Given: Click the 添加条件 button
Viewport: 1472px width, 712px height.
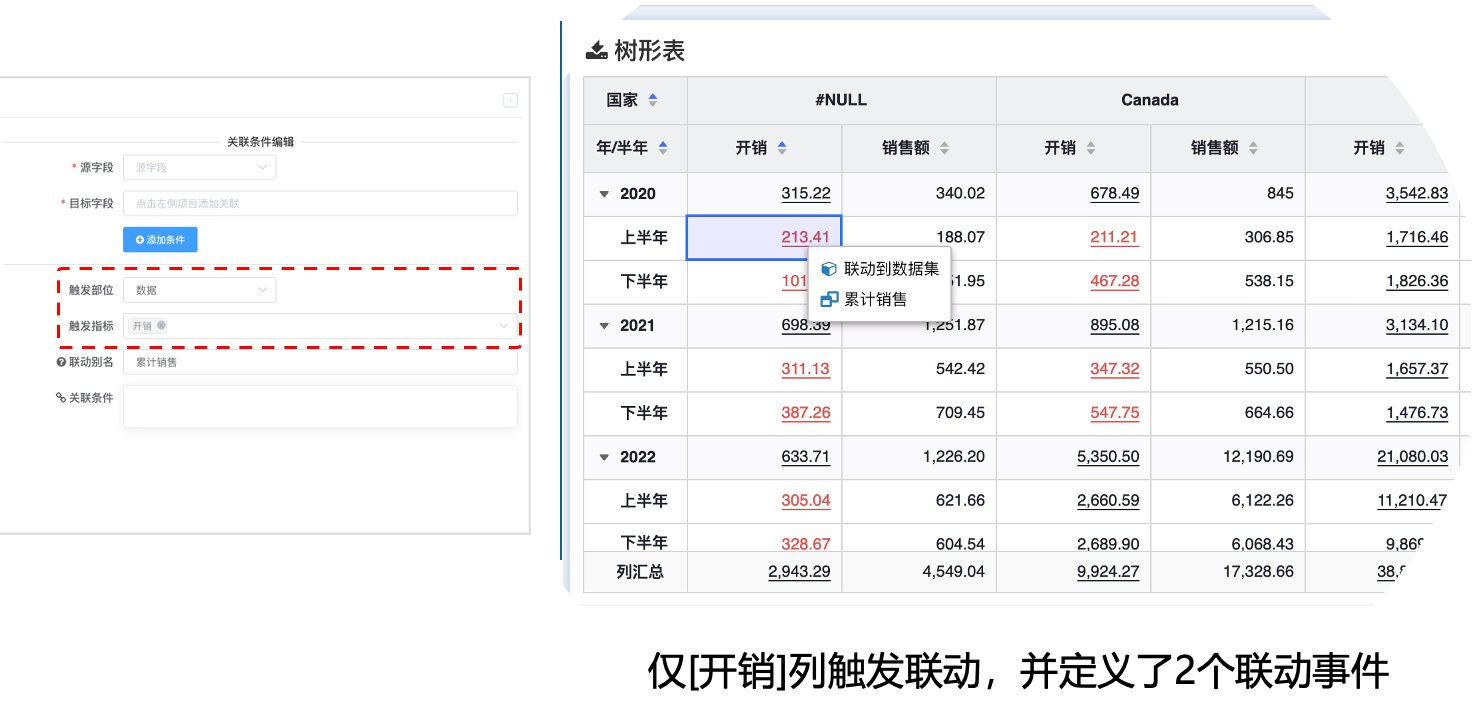Looking at the screenshot, I should point(160,240).
